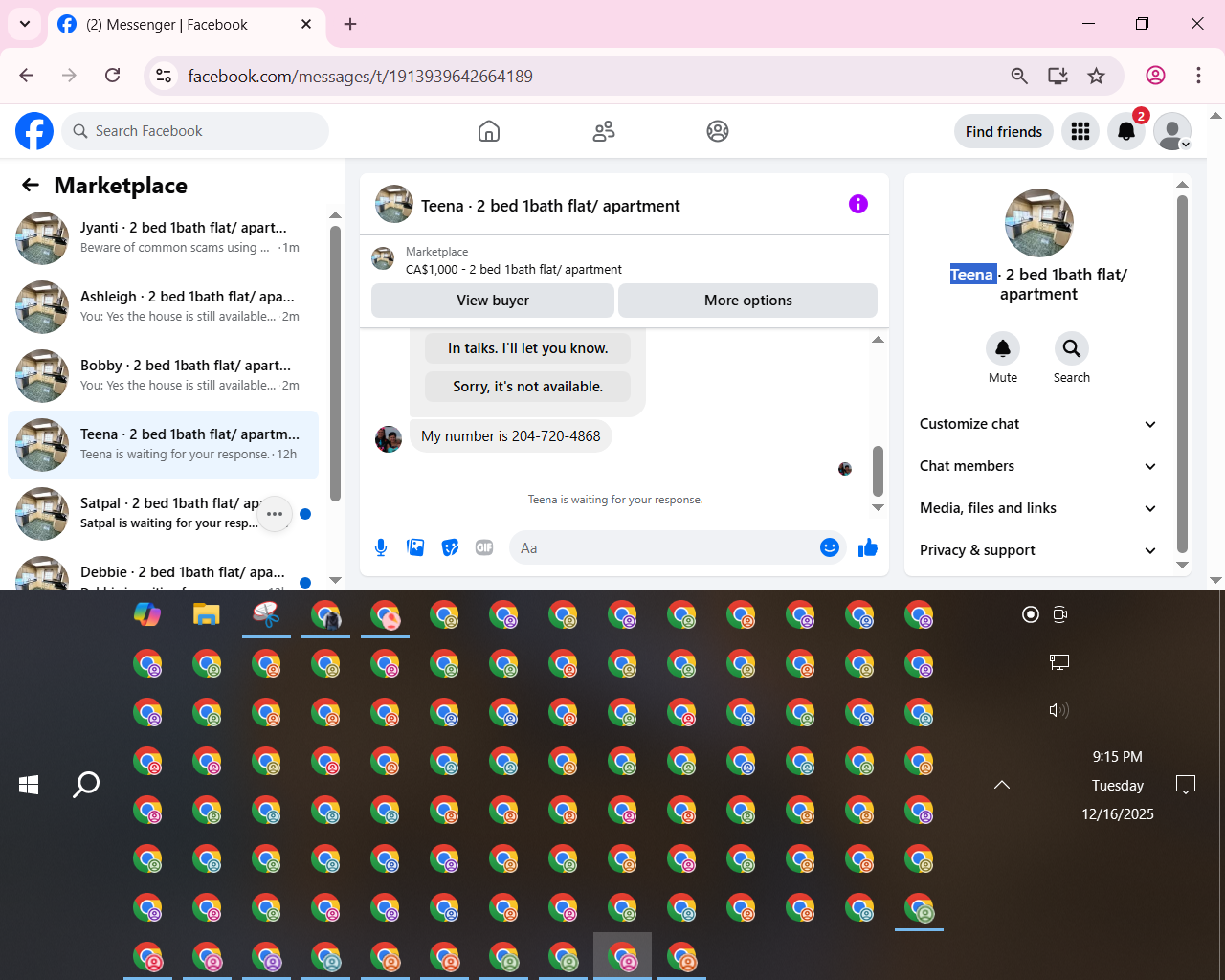Image resolution: width=1225 pixels, height=980 pixels.
Task: Expand the Customize chat section
Action: click(x=1039, y=424)
